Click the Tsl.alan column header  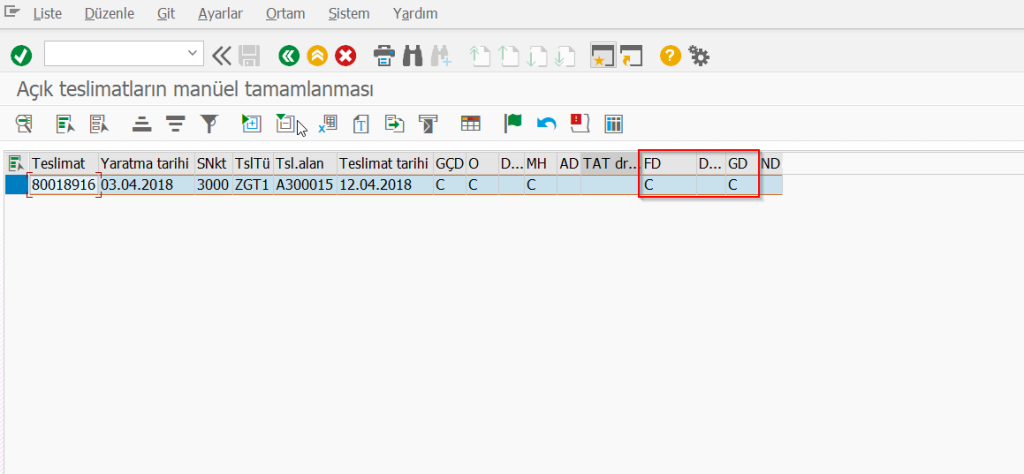click(305, 164)
